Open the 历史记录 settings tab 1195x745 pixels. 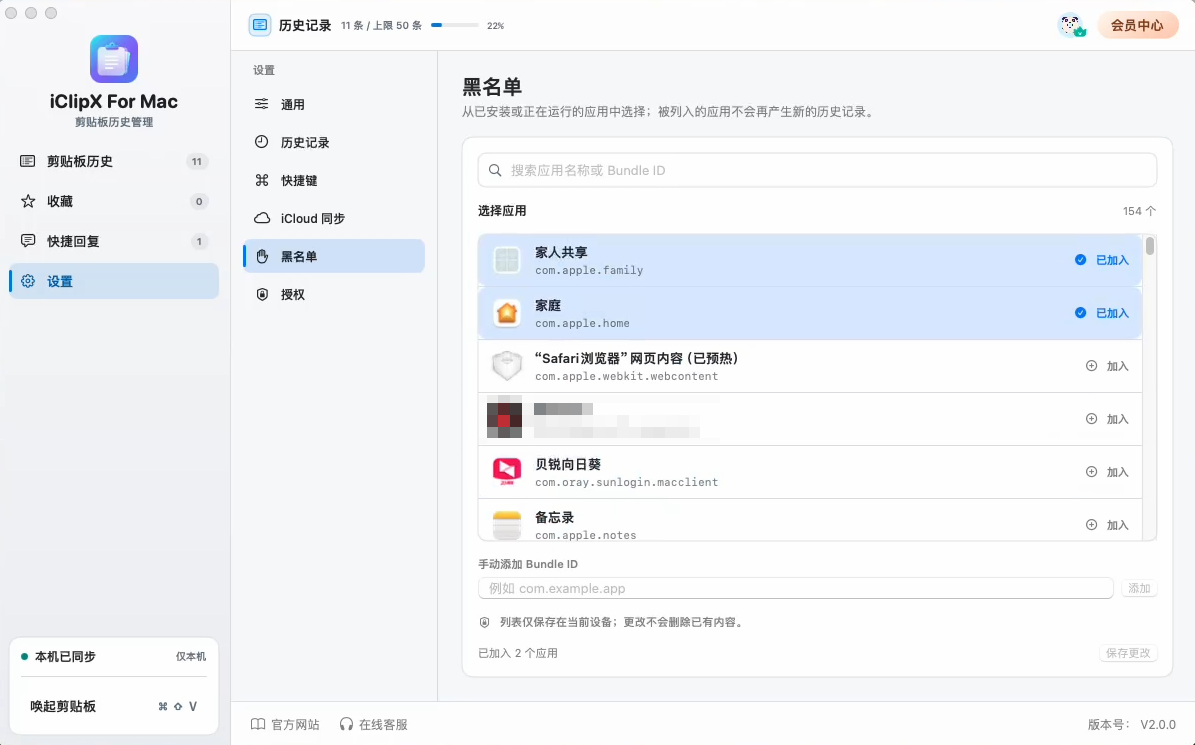click(x=334, y=142)
